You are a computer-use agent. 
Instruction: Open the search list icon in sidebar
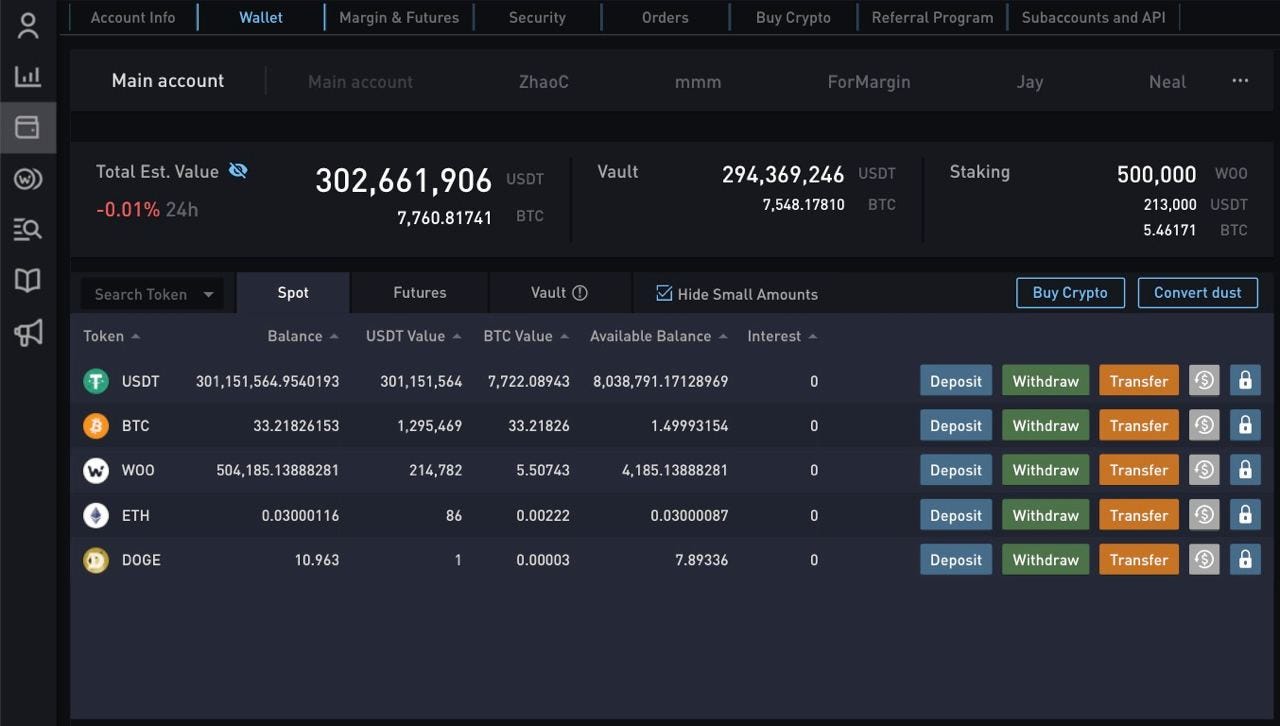28,230
